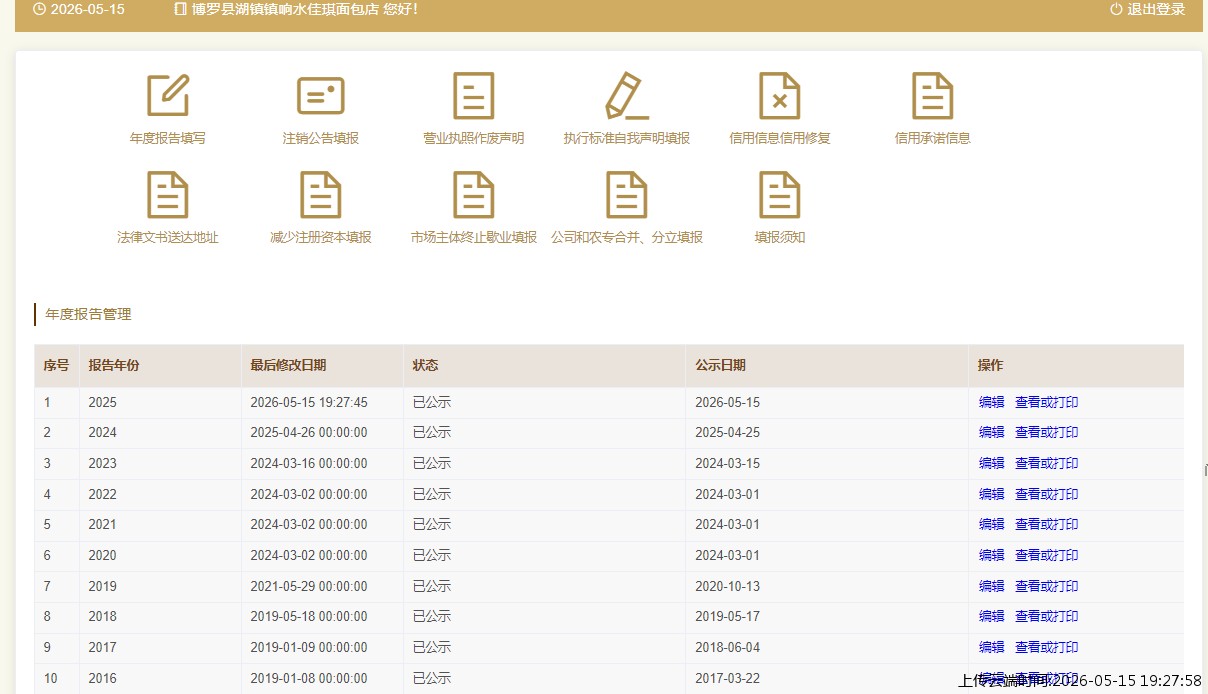Open the 信用信息信用修复 icon
Viewport: 1208px width, 694px height.
coord(780,96)
